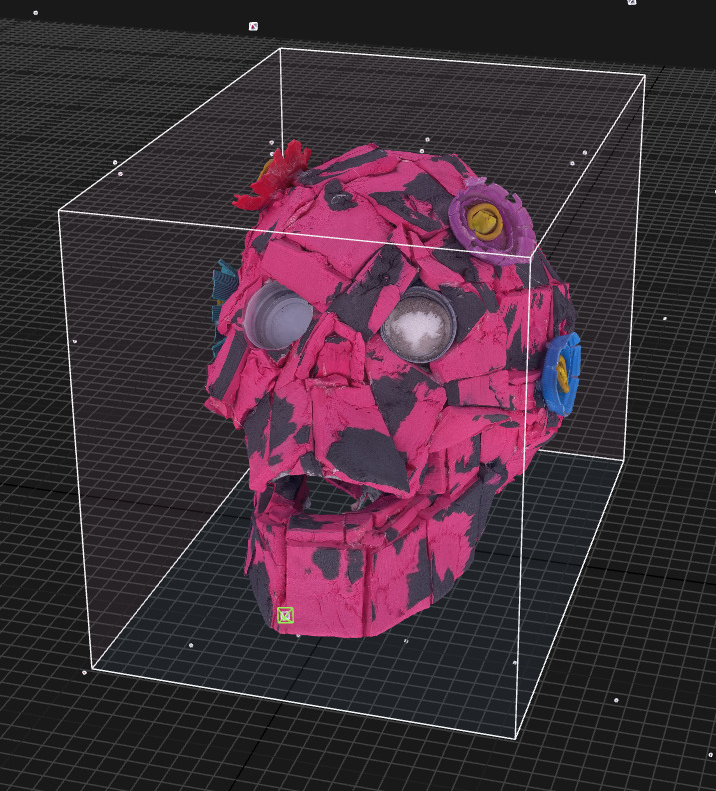Select the camera marker above the bounding box
Image resolution: width=716 pixels, height=791 pixels.
point(253,26)
